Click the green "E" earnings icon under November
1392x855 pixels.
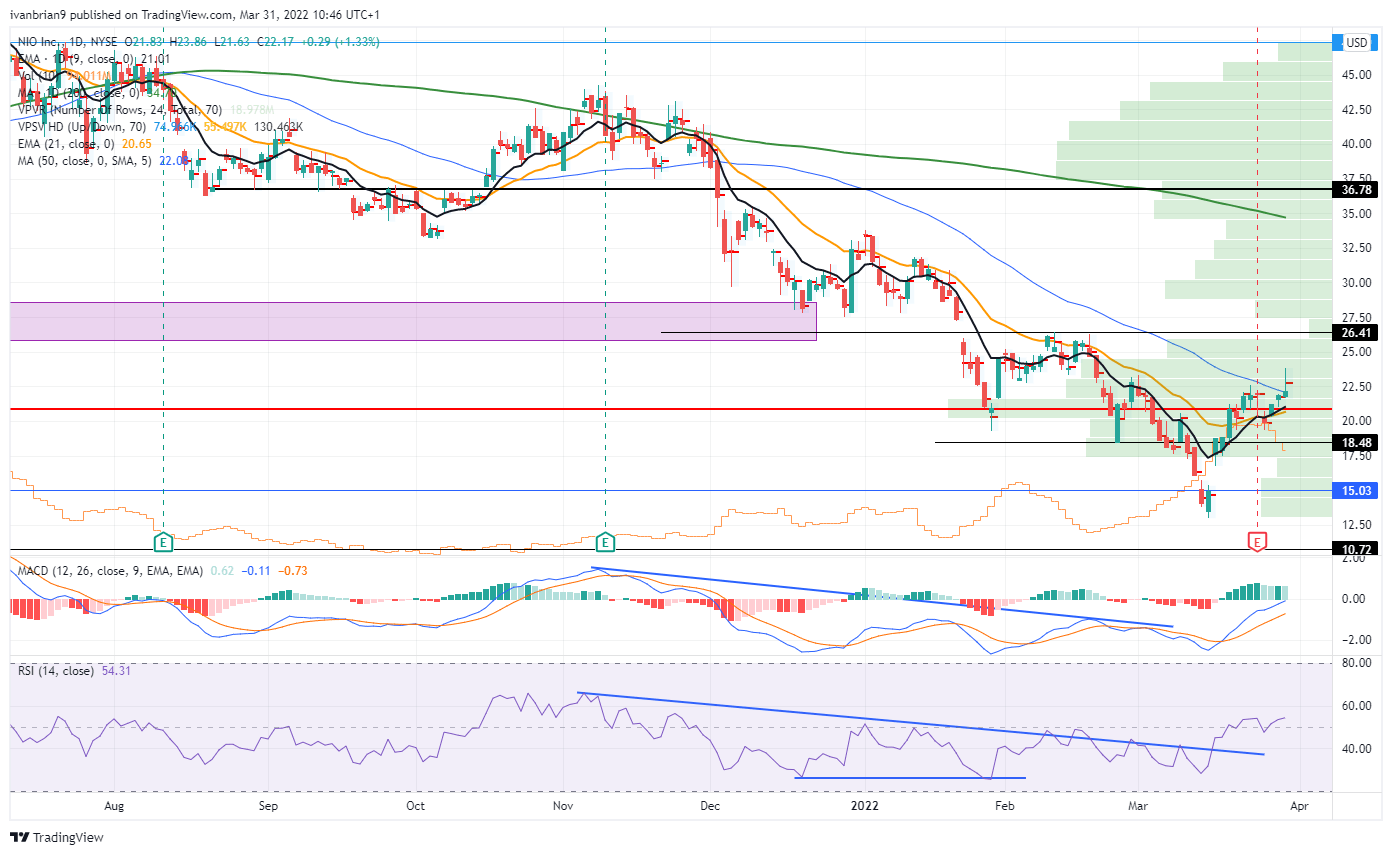(604, 543)
